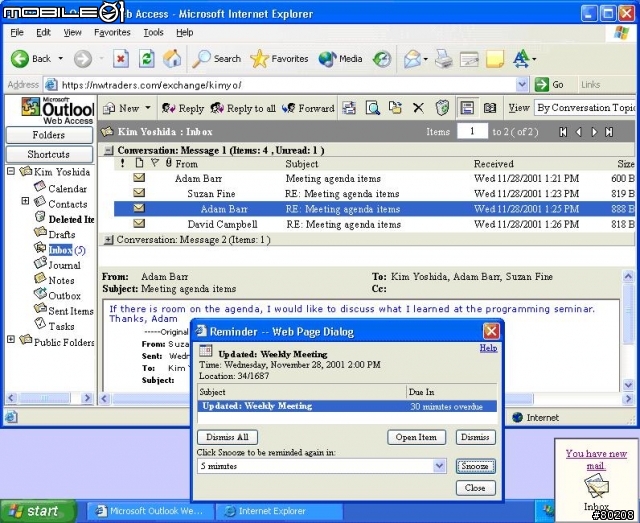Click the Open Item button
This screenshot has width=640, height=523.
416,437
